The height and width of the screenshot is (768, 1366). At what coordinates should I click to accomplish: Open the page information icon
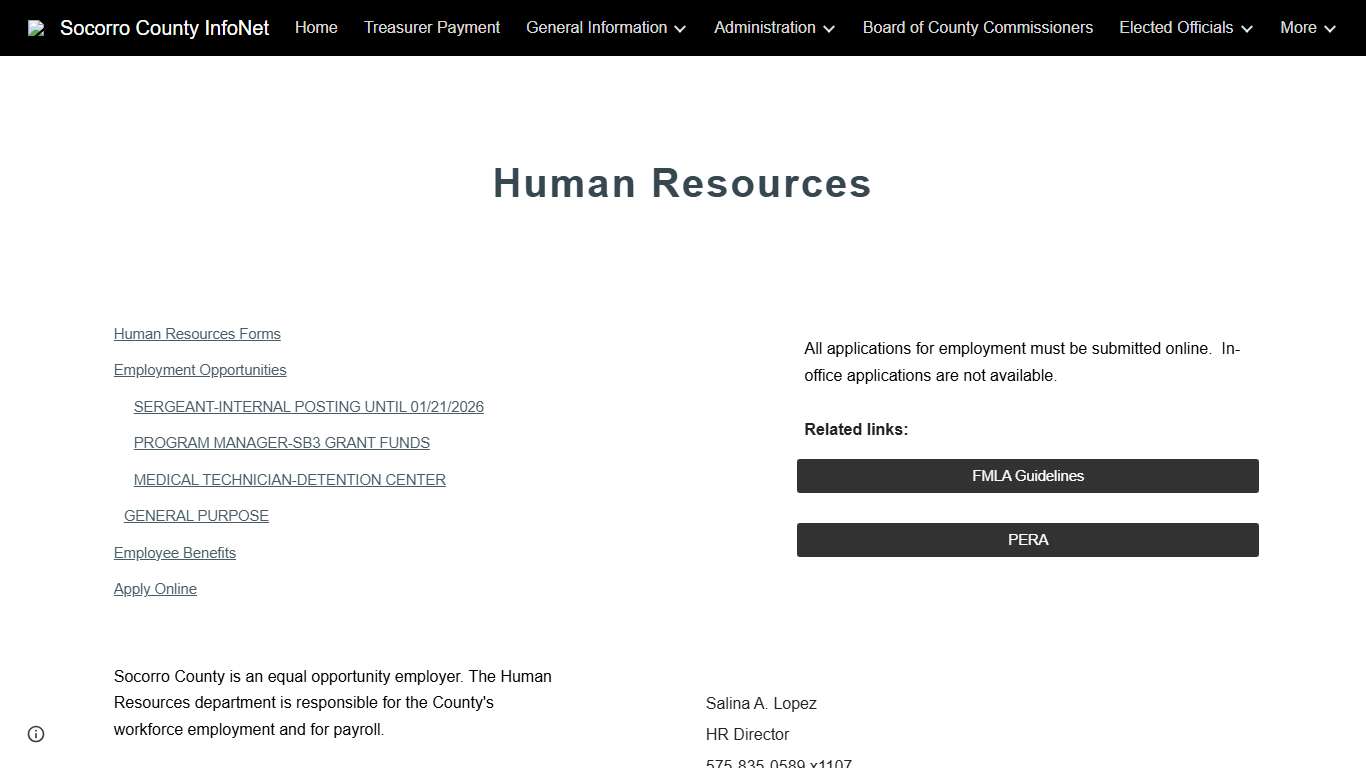point(35,733)
